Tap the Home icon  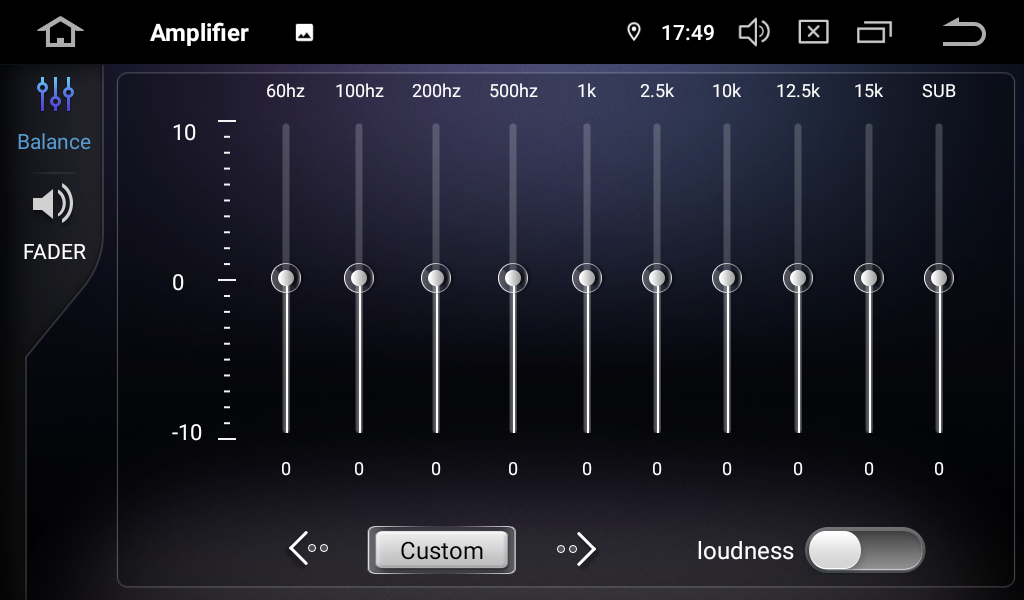60,32
